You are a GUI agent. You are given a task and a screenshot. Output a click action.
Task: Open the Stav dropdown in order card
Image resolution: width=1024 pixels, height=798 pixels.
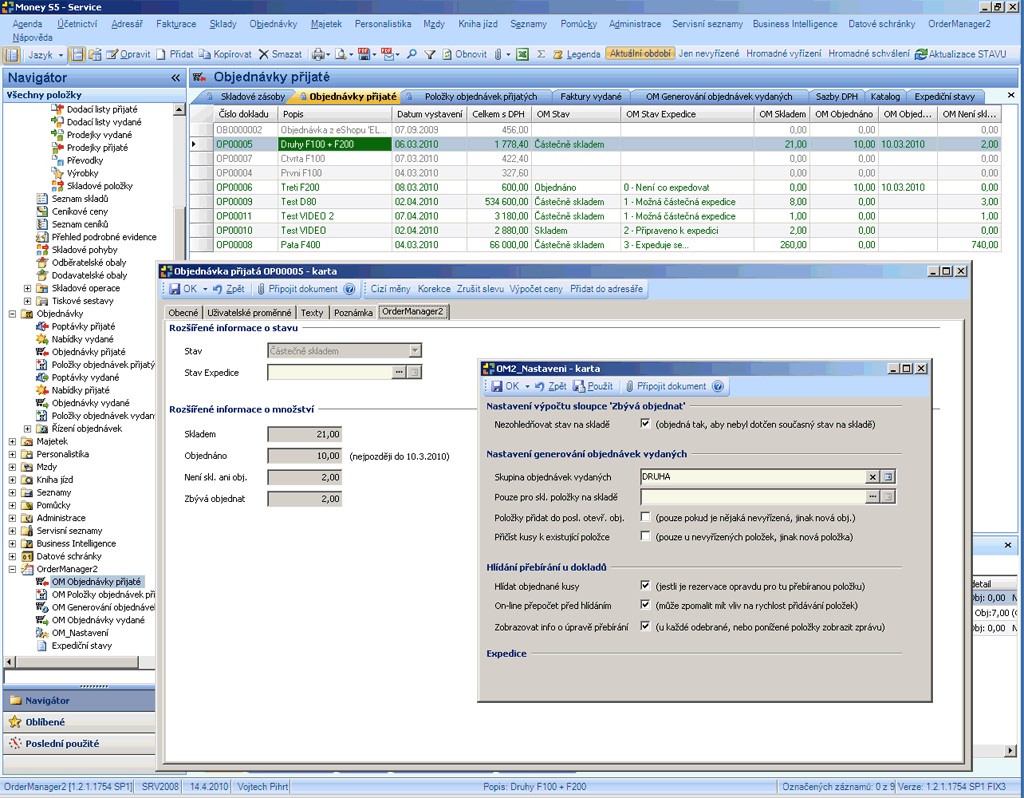click(415, 351)
